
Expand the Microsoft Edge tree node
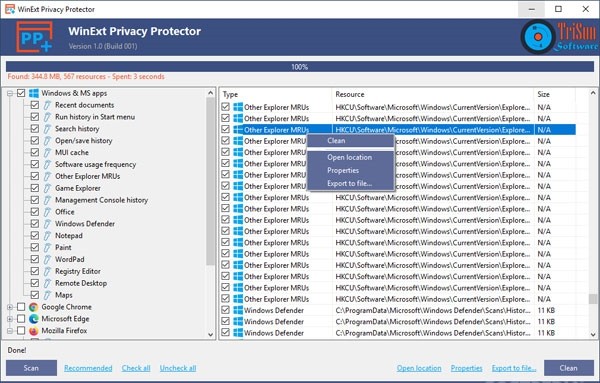tap(10, 319)
